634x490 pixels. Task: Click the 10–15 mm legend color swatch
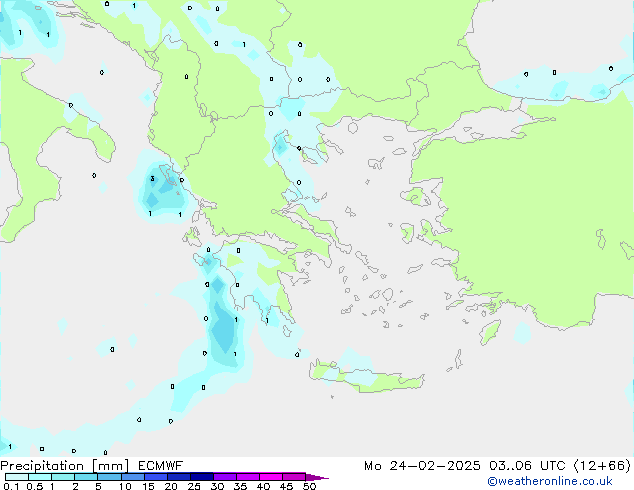[132, 477]
